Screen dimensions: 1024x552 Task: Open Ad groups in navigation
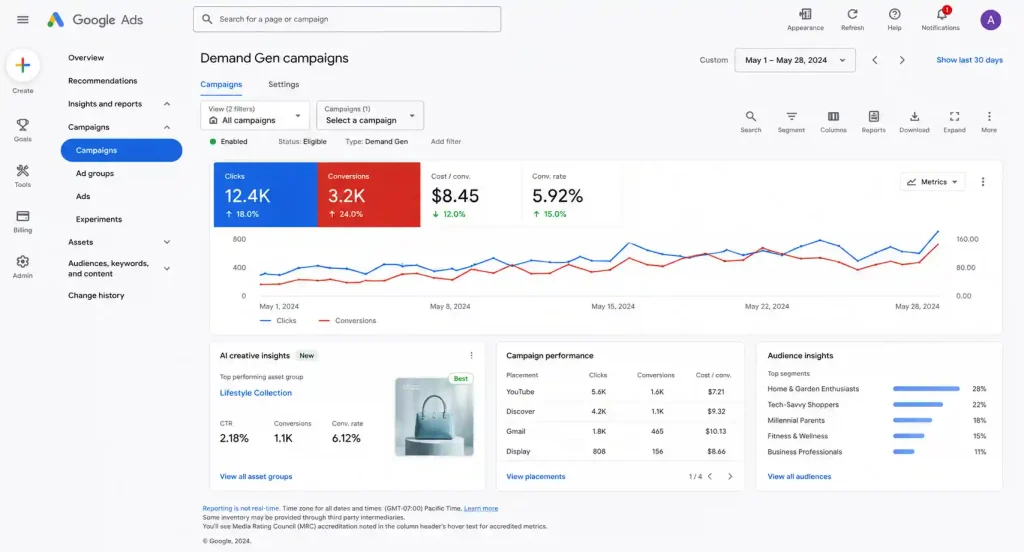click(x=95, y=173)
